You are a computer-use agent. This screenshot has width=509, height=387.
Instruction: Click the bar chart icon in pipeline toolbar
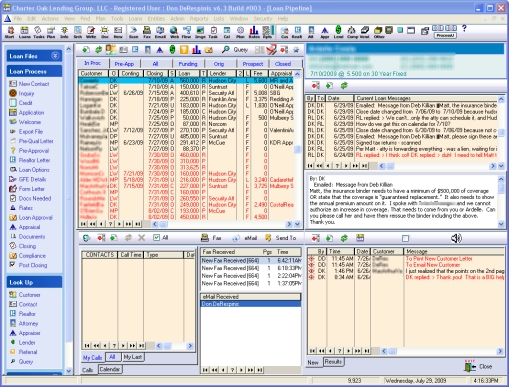196,50
